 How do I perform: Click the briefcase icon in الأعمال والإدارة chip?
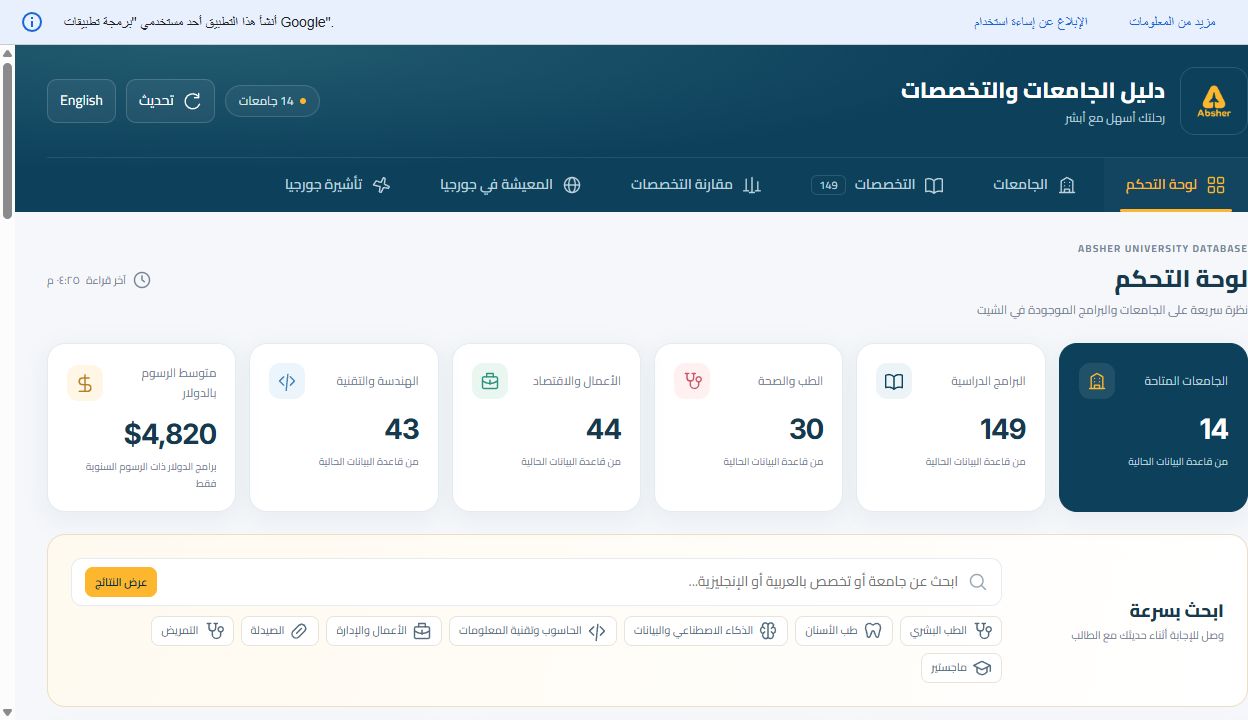point(422,631)
